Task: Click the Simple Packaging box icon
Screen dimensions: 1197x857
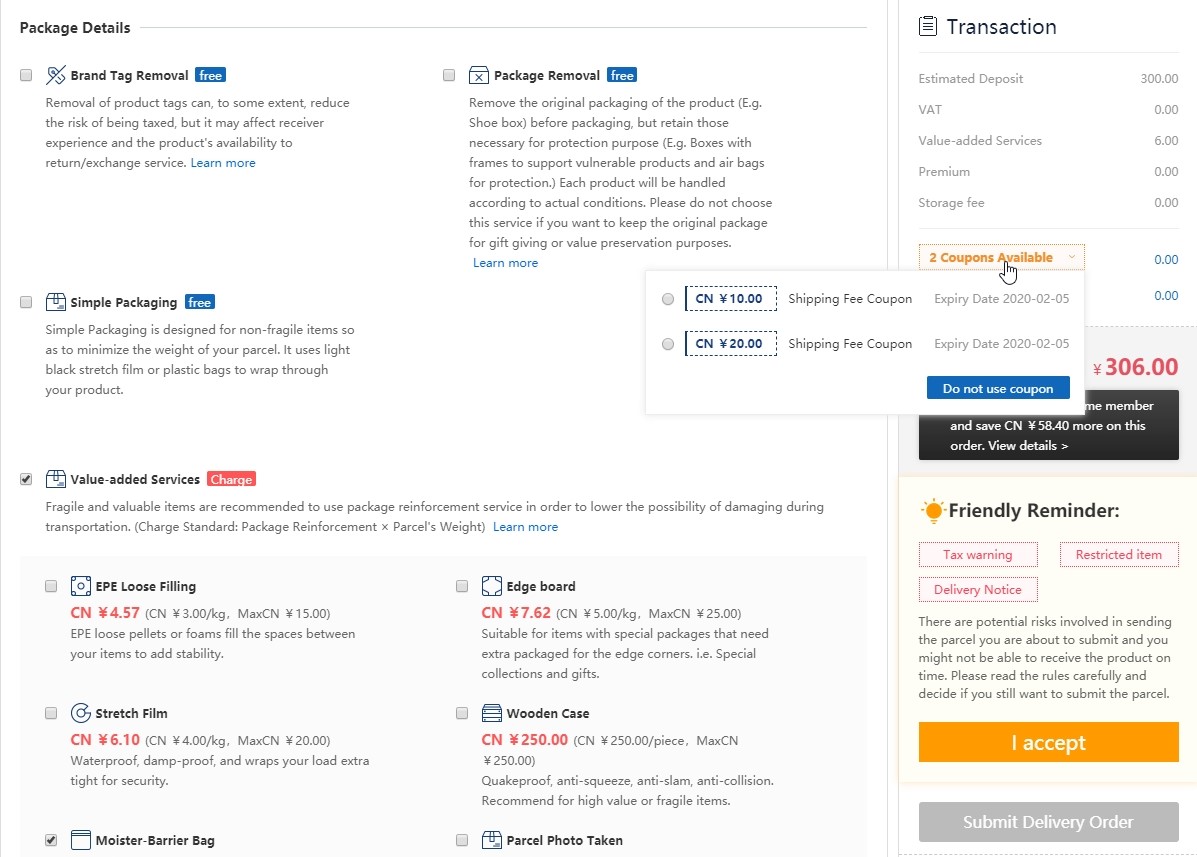Action: [56, 302]
